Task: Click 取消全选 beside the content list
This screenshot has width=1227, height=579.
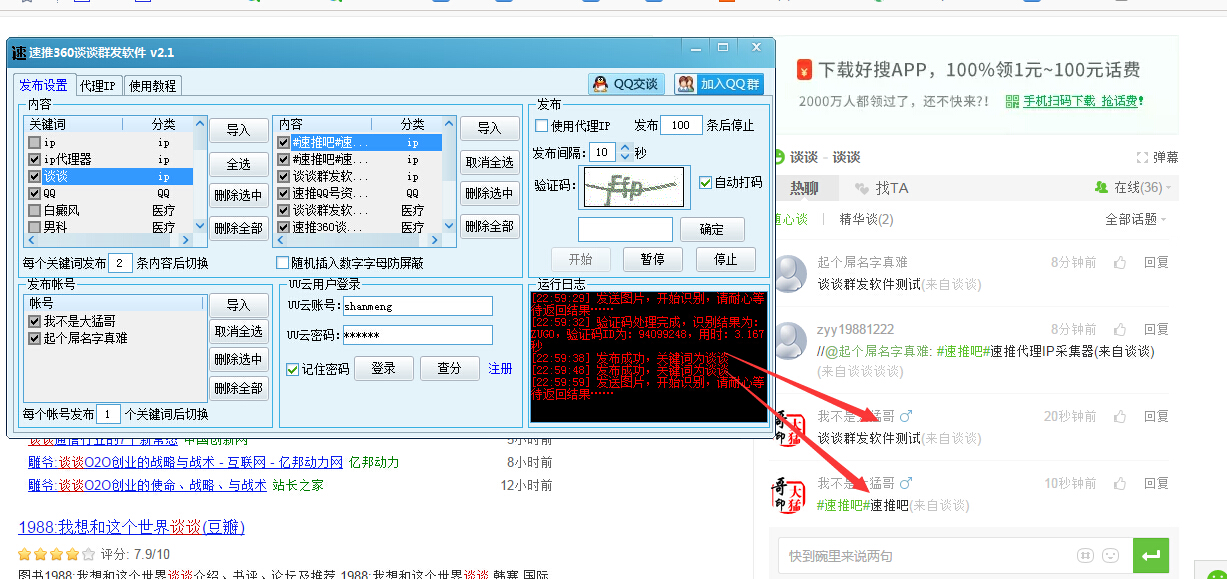Action: 489,162
